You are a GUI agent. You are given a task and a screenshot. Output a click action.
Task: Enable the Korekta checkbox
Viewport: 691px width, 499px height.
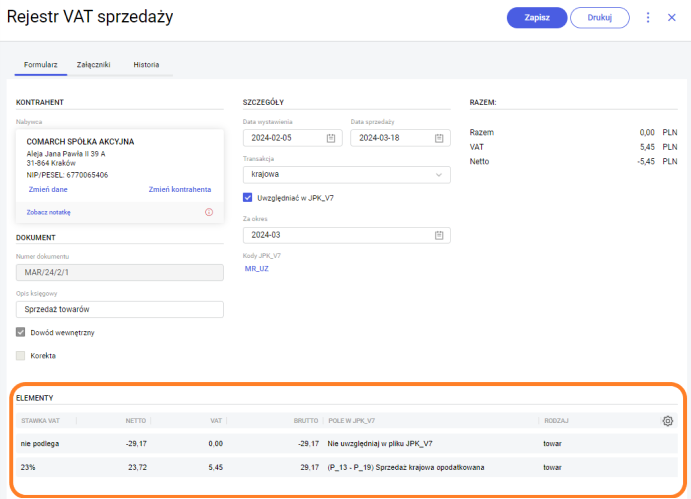click(21, 355)
